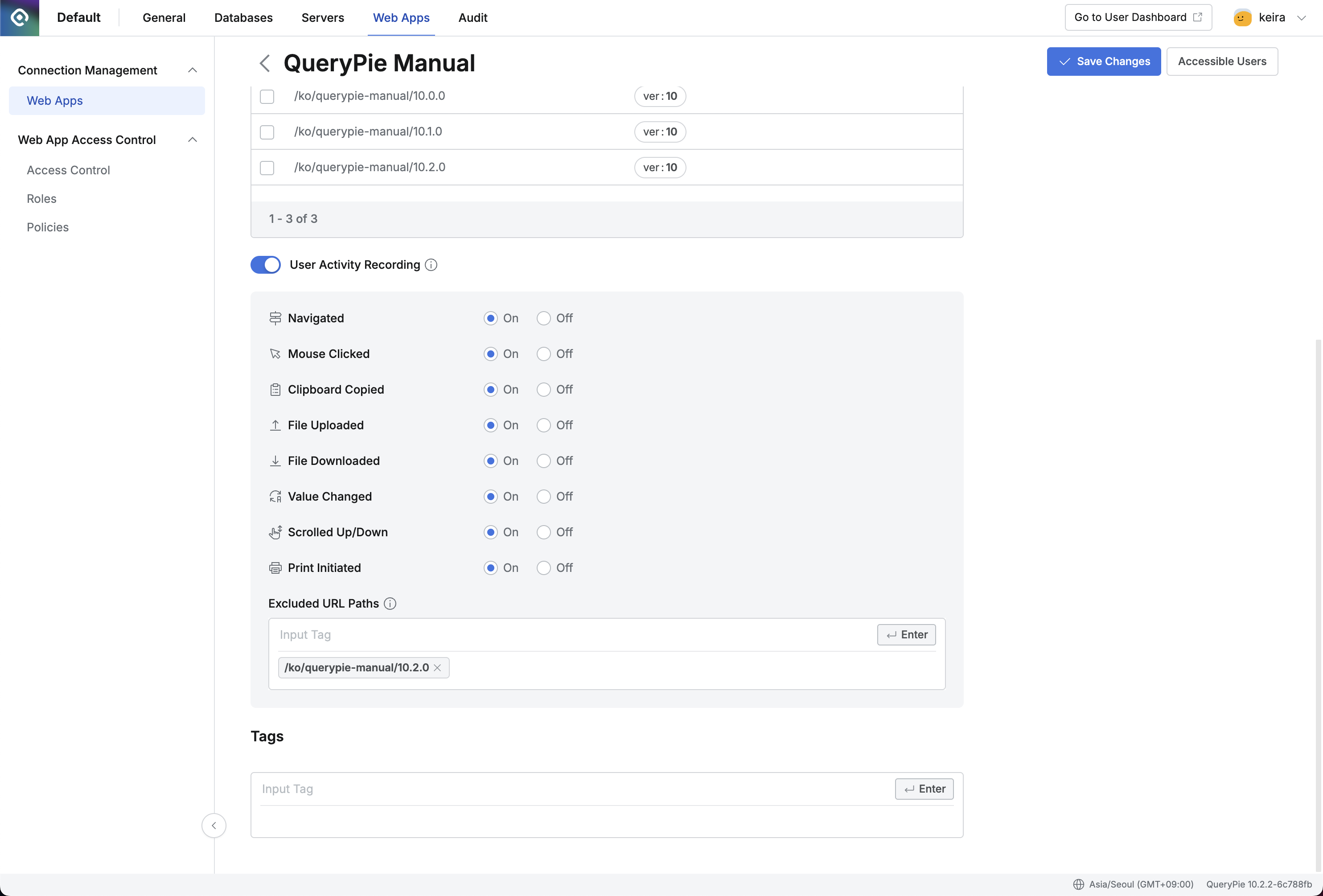Viewport: 1323px width, 896px height.
Task: Click the keira user avatar
Action: [x=1242, y=18]
